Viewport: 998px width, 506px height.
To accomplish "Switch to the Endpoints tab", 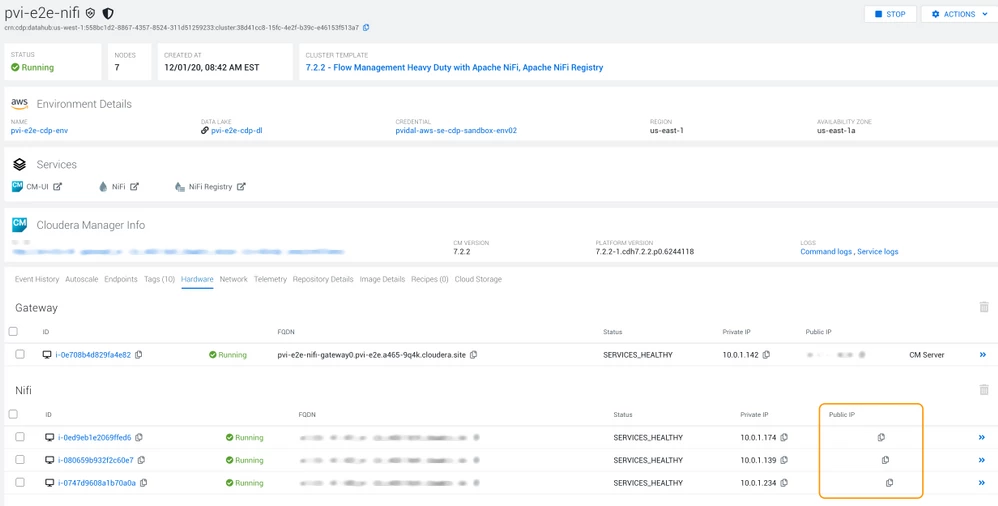I will 121,279.
